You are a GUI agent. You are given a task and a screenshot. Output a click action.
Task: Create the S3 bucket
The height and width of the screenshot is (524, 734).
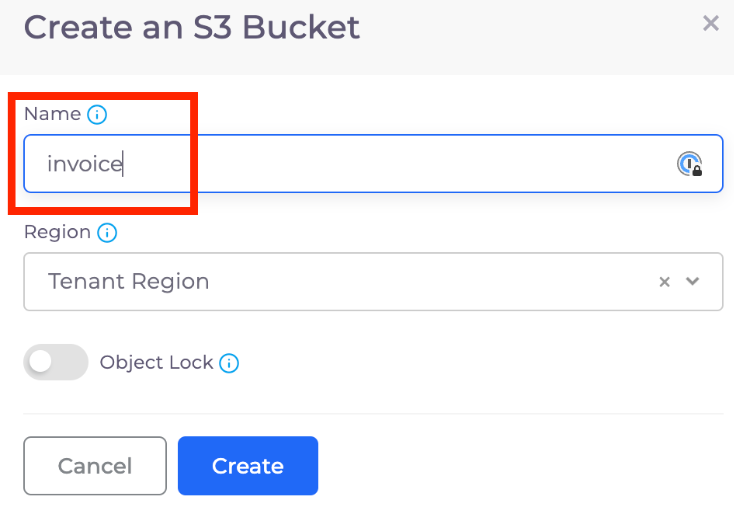point(248,465)
